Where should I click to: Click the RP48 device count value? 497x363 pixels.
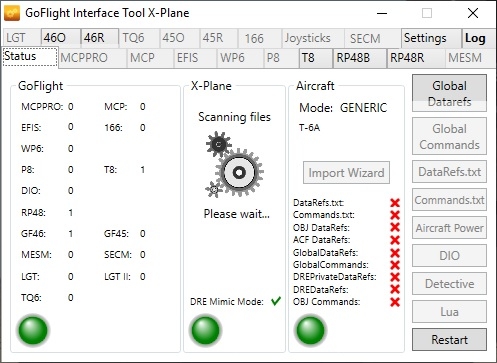coord(71,213)
